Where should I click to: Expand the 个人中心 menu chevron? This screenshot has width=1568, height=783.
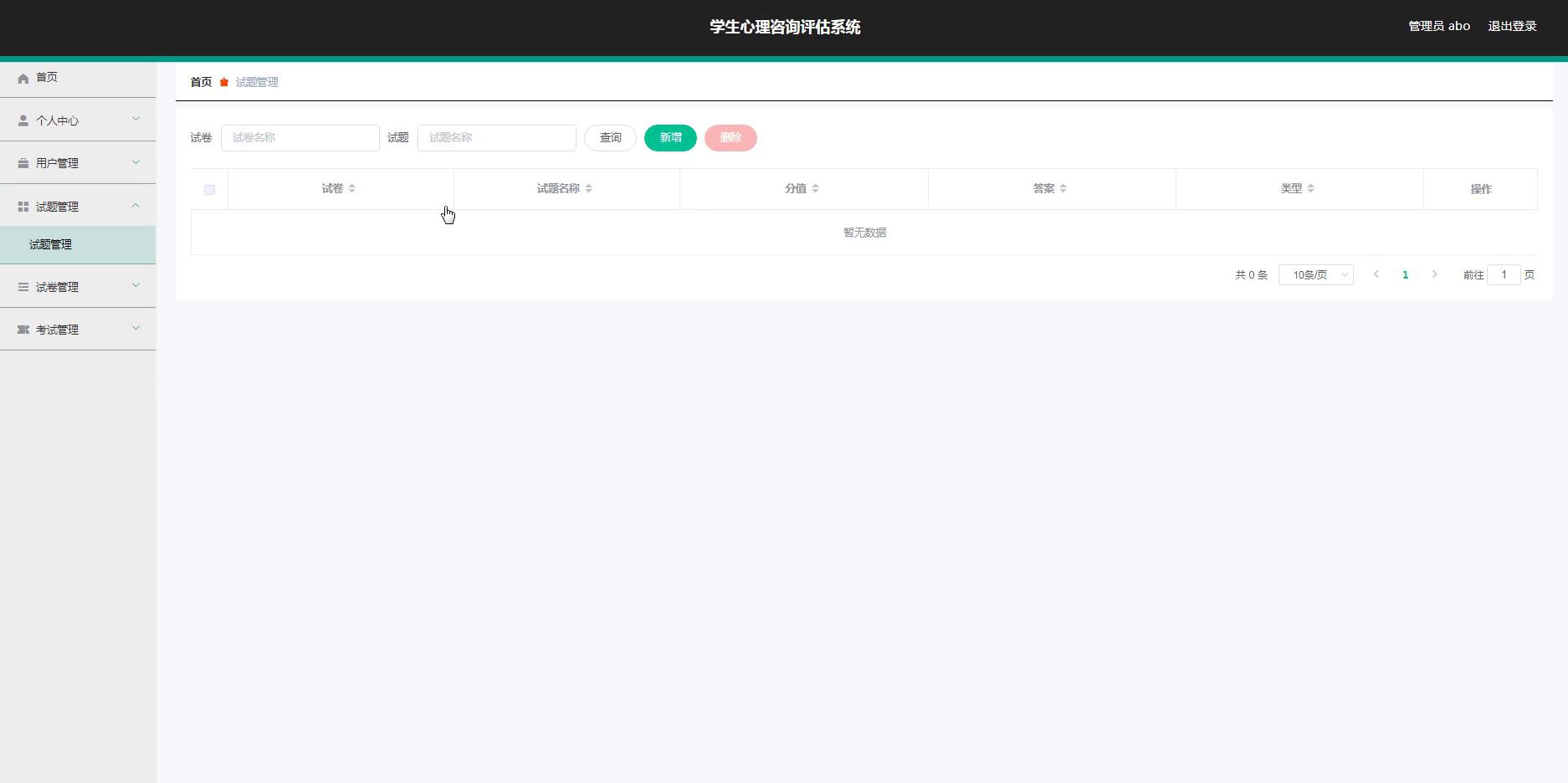pos(136,120)
